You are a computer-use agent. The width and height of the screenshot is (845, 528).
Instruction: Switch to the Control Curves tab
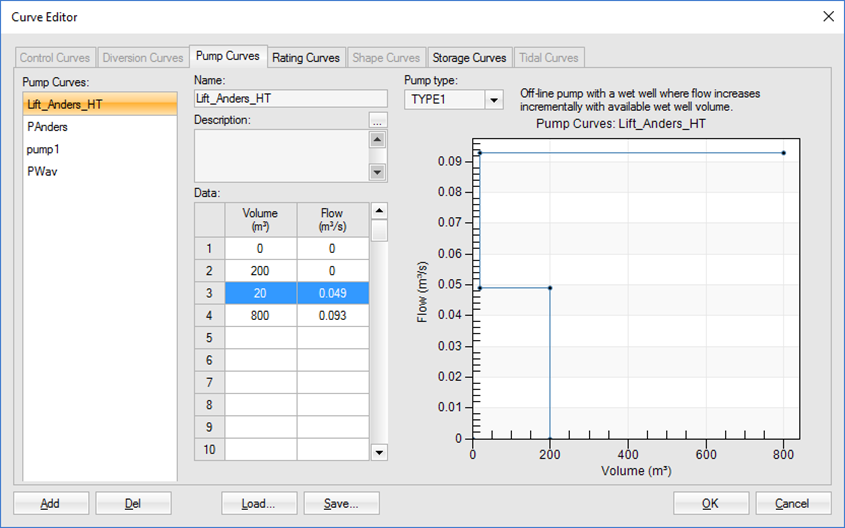coord(55,58)
